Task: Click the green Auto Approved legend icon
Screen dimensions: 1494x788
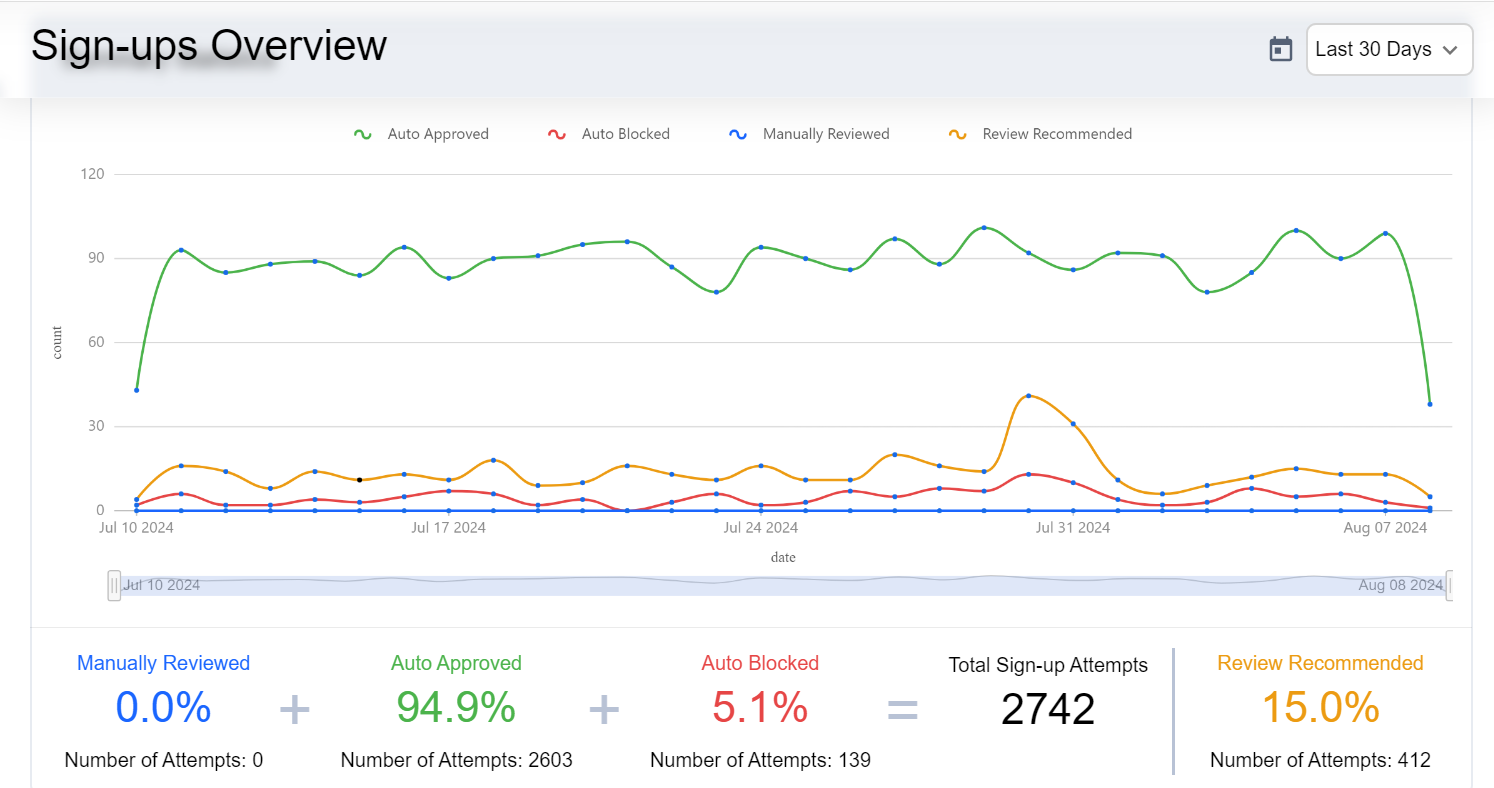Action: (363, 134)
